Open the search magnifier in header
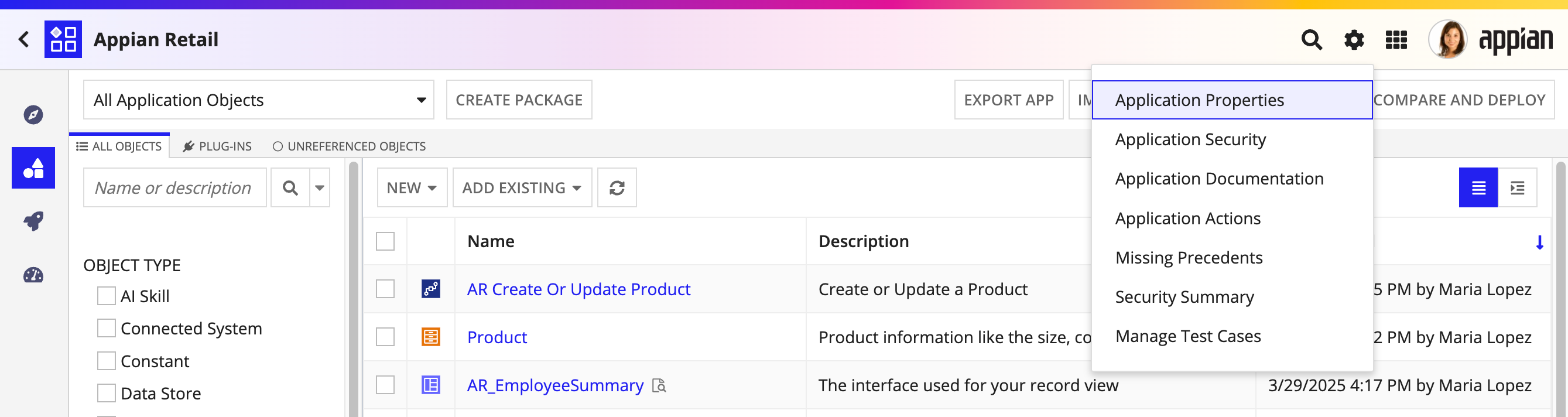This screenshot has height=417, width=1568. tap(1311, 40)
